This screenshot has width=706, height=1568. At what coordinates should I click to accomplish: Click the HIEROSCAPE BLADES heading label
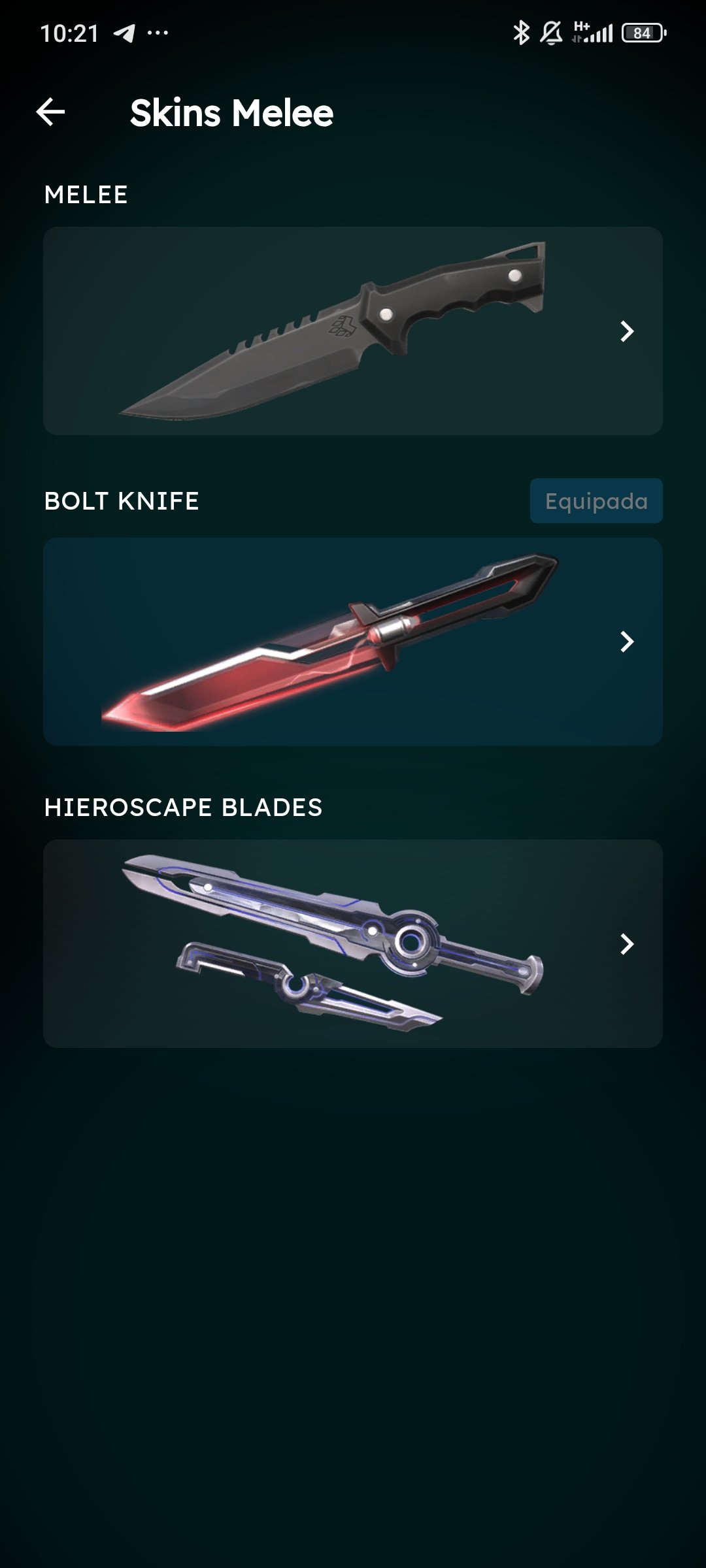(x=183, y=808)
